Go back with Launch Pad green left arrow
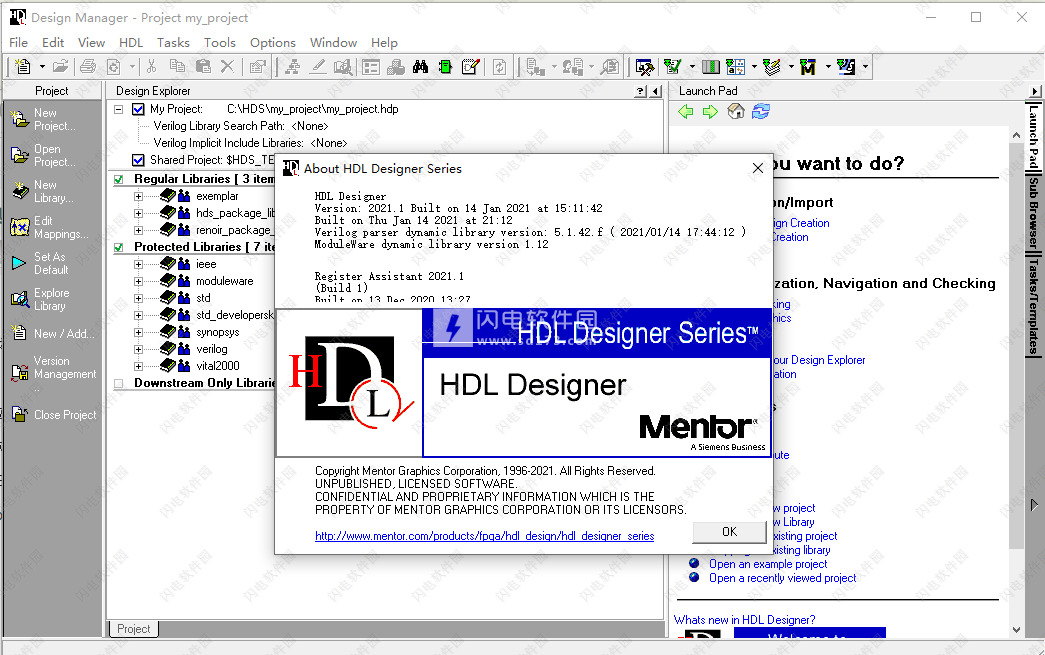1045x655 pixels. 686,112
